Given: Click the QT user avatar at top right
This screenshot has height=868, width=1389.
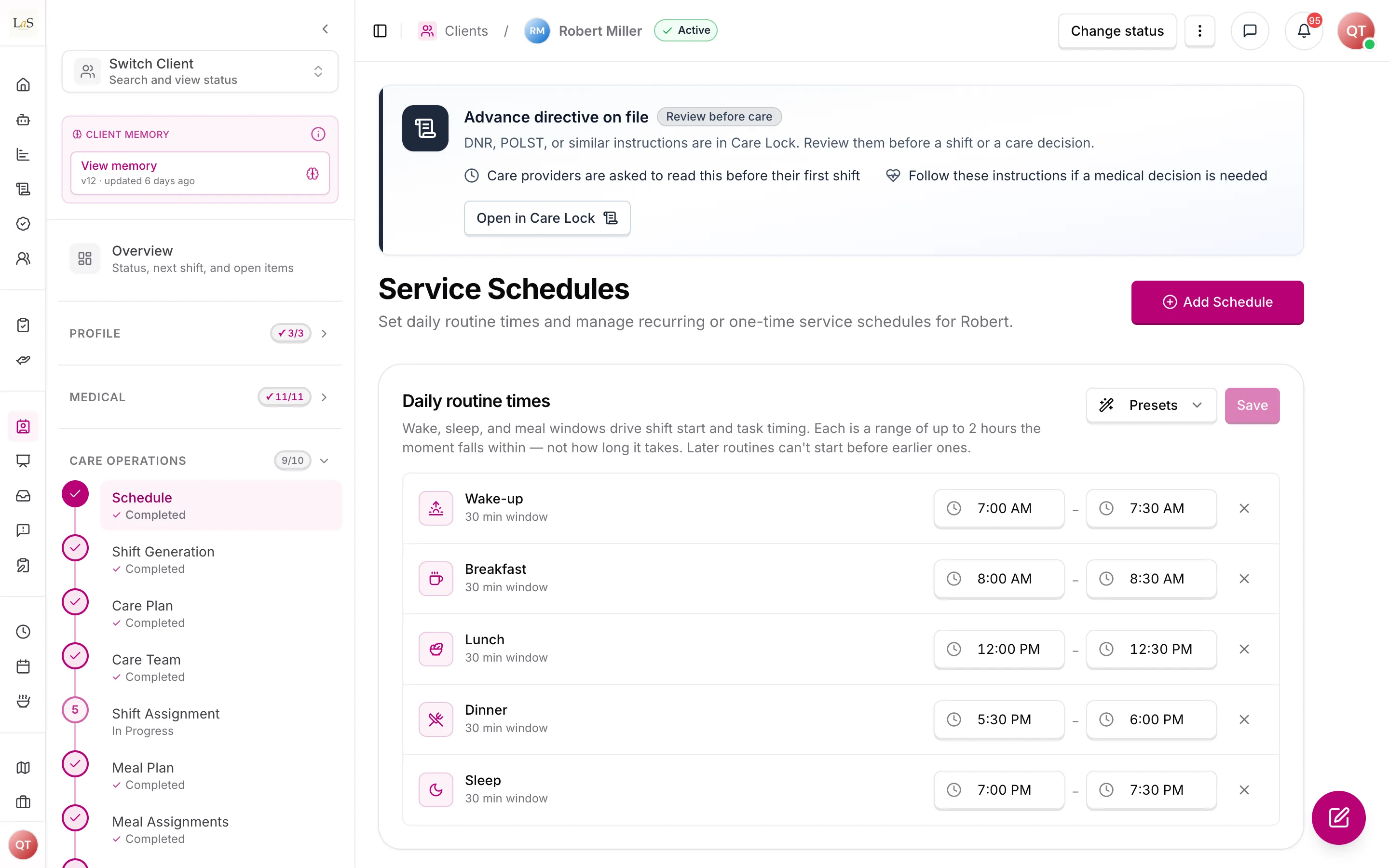Looking at the screenshot, I should tap(1355, 31).
